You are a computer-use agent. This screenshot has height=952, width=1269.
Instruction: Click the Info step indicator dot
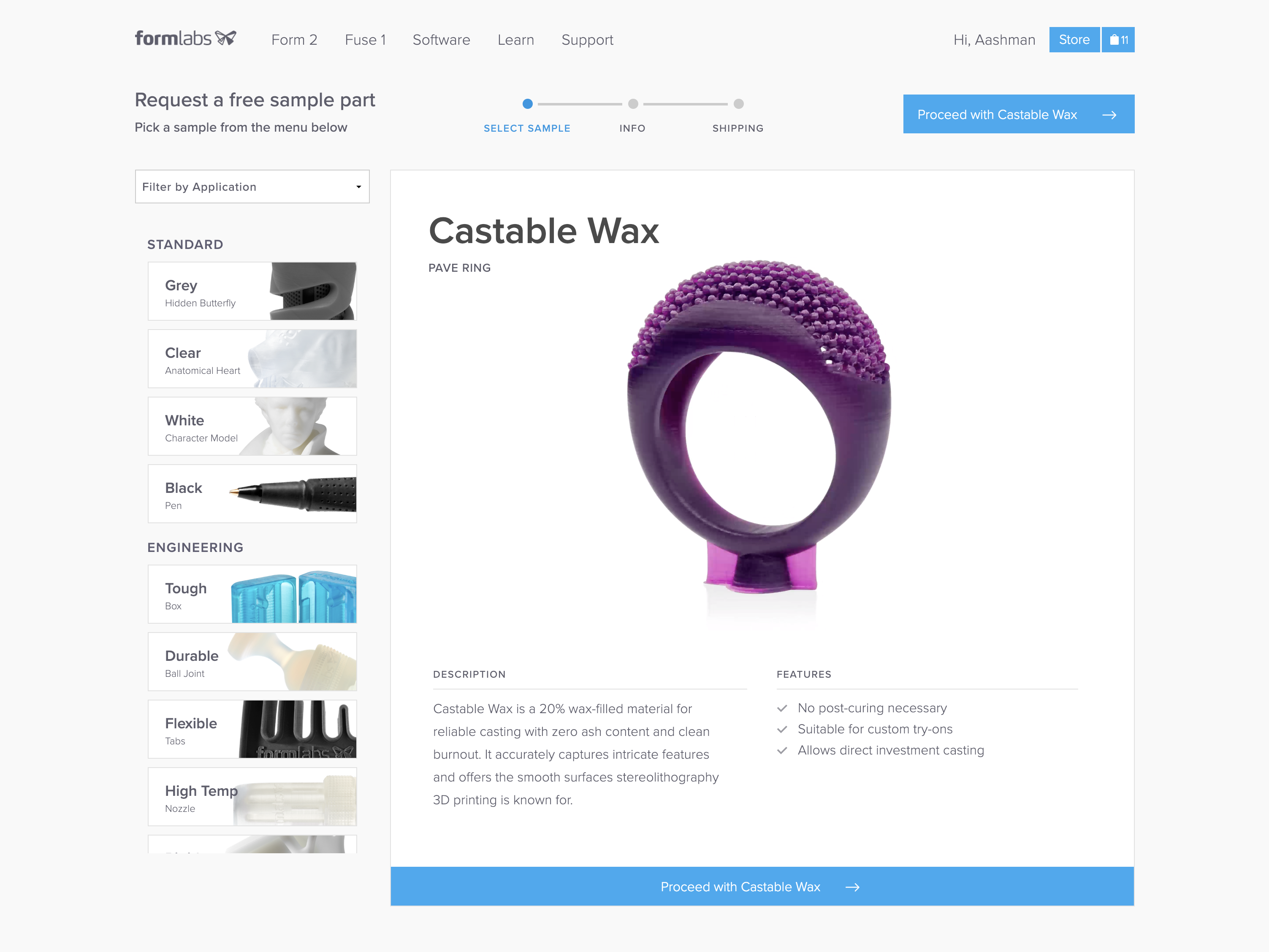633,104
